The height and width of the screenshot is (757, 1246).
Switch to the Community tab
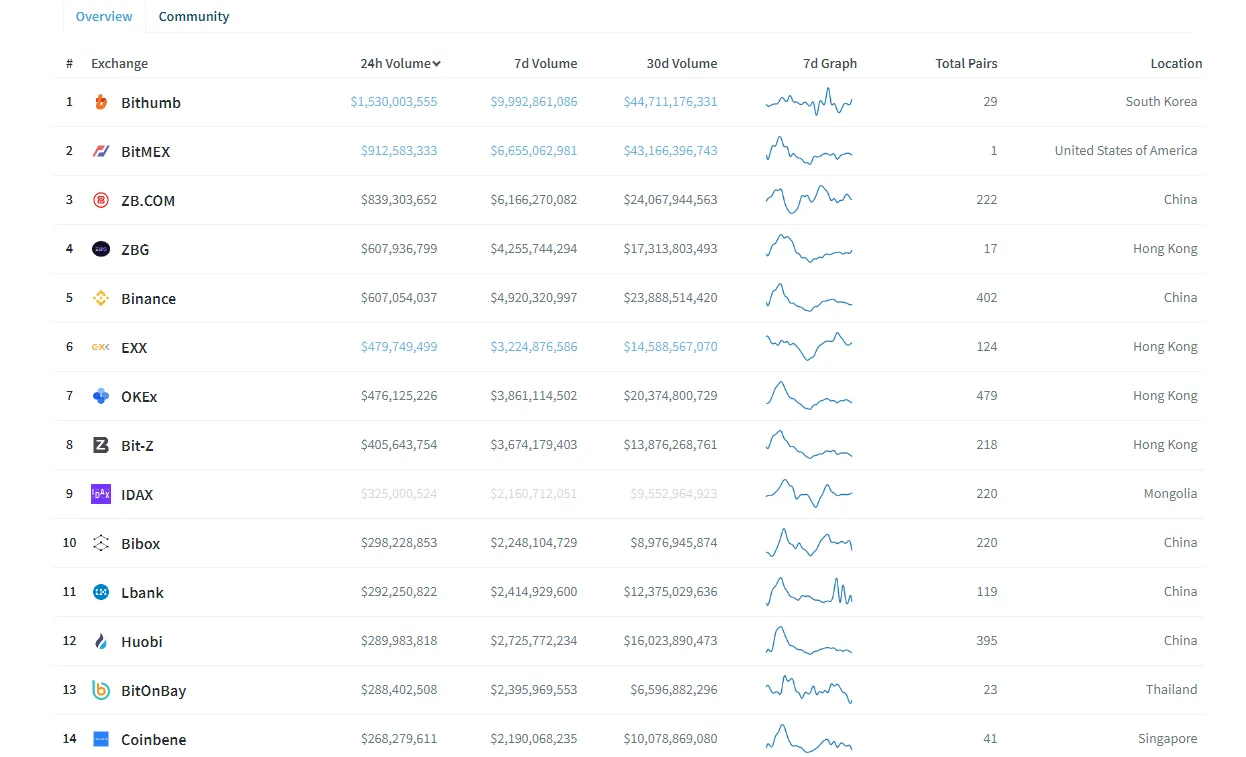pyautogui.click(x=194, y=16)
